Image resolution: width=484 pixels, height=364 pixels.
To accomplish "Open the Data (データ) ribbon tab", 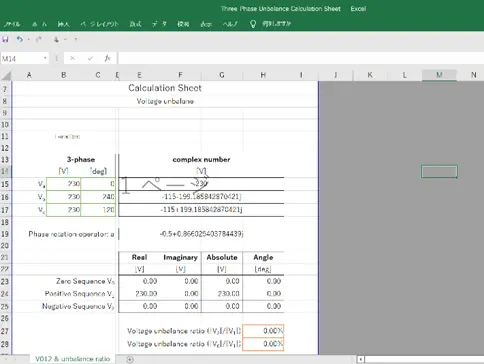I will 159,24.
